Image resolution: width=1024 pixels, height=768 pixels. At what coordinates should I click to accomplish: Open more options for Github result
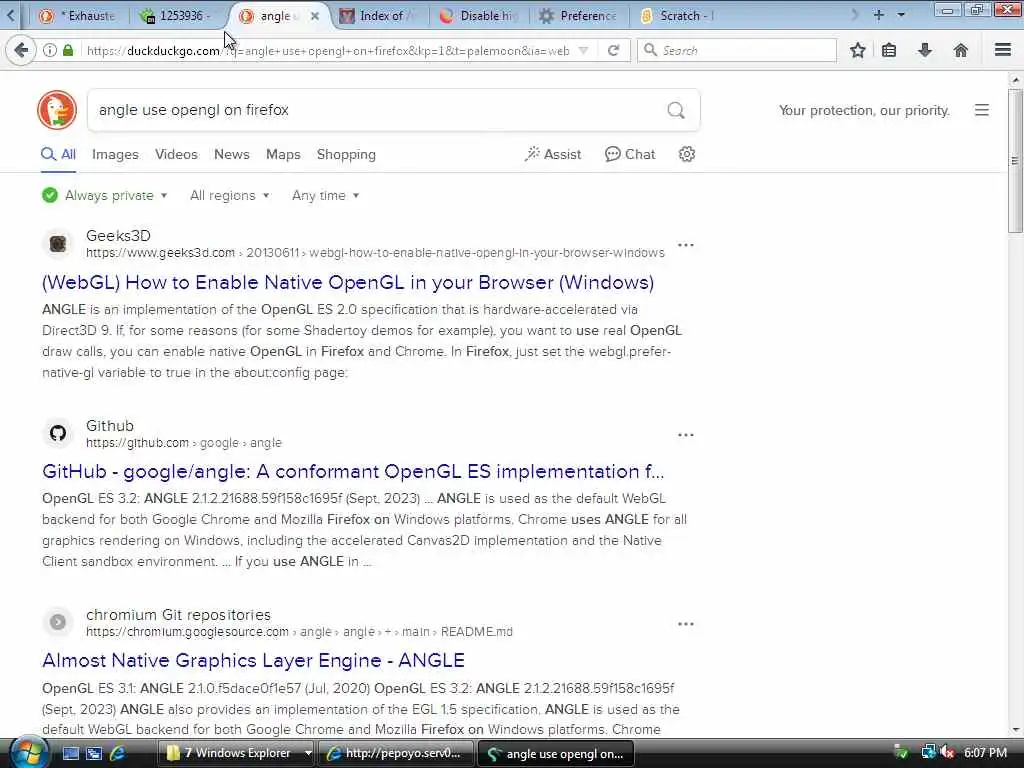click(686, 435)
